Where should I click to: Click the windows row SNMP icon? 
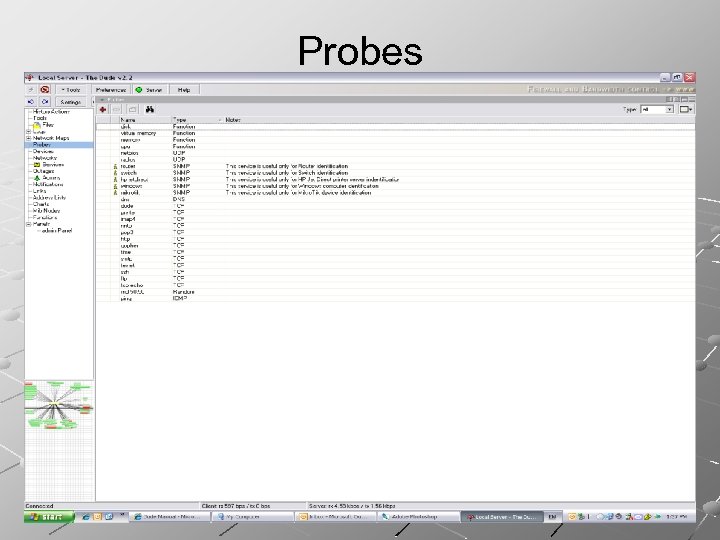(x=115, y=186)
